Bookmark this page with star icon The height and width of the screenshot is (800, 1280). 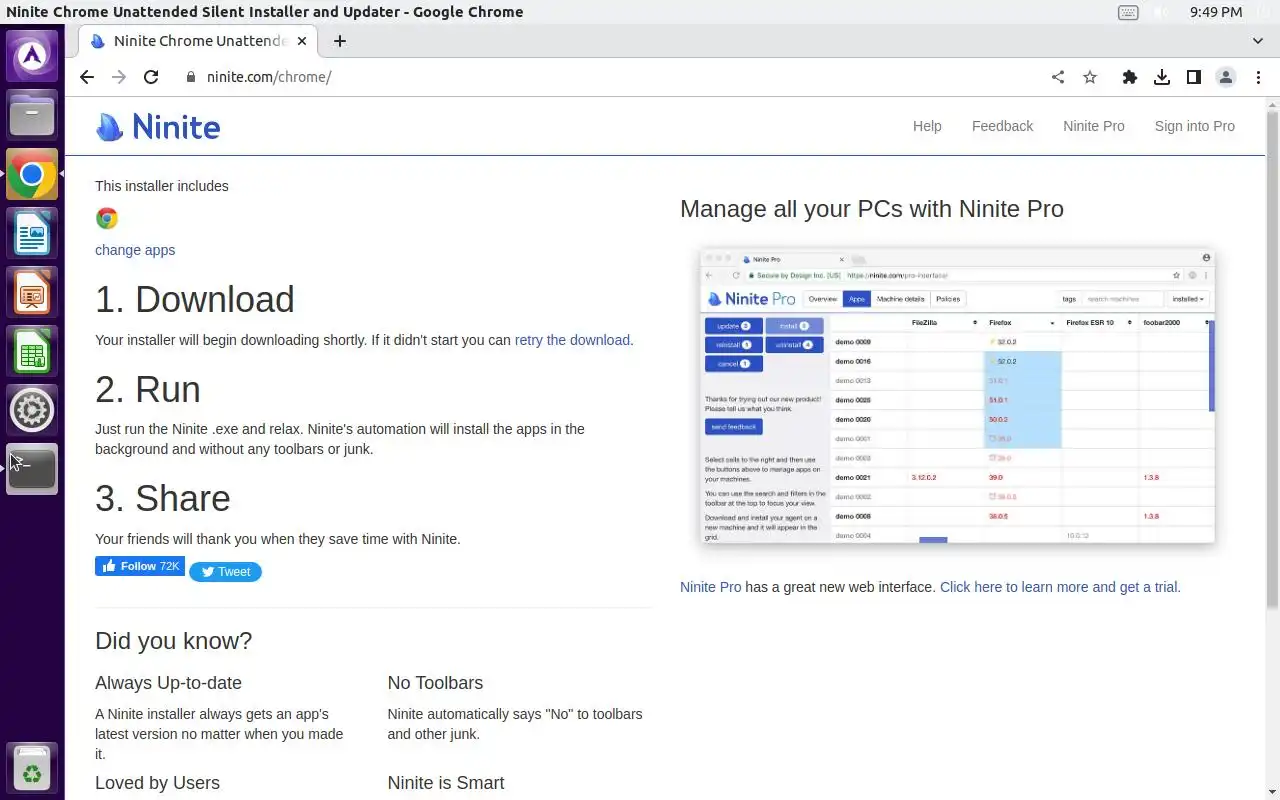[1090, 77]
